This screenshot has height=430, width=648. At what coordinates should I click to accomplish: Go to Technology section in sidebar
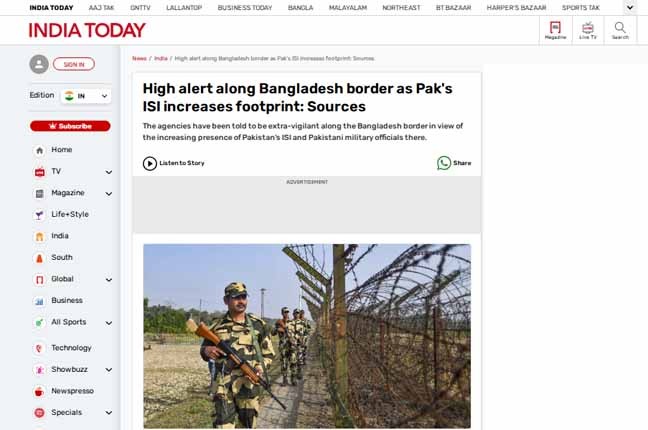[x=71, y=348]
